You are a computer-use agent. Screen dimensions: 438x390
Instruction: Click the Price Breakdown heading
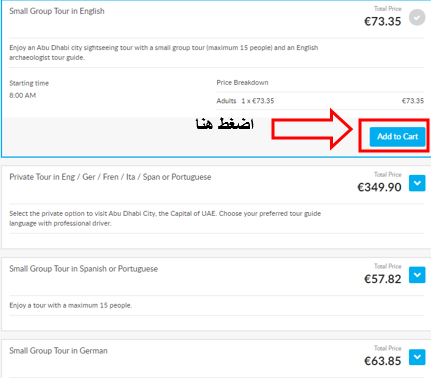pos(242,83)
